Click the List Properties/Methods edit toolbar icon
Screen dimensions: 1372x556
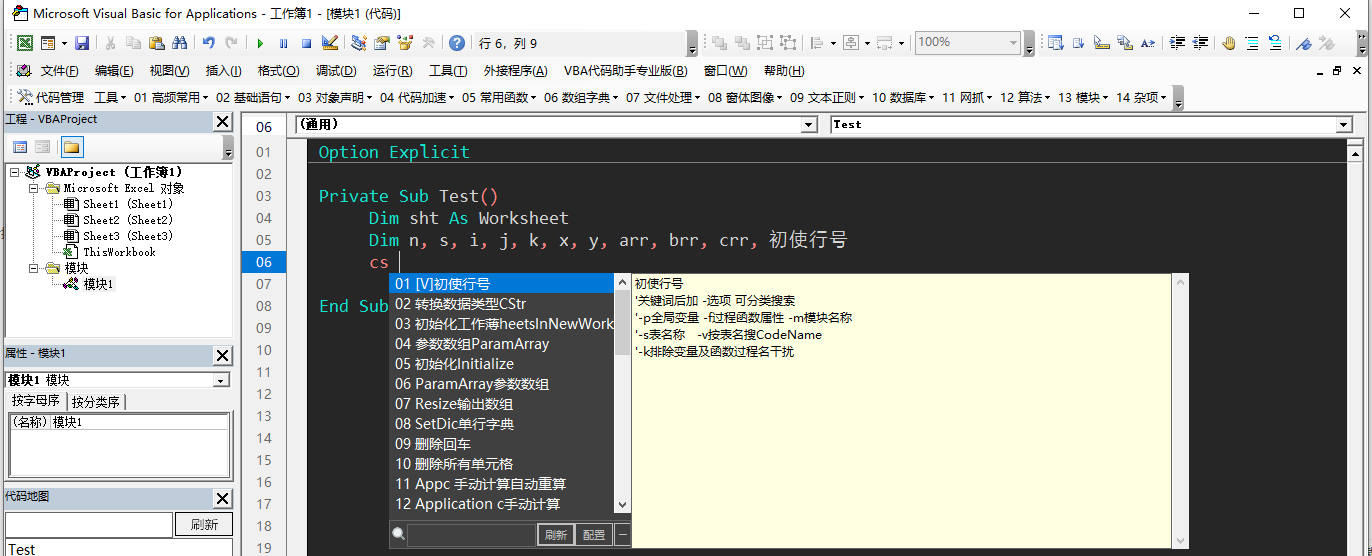pos(1054,43)
